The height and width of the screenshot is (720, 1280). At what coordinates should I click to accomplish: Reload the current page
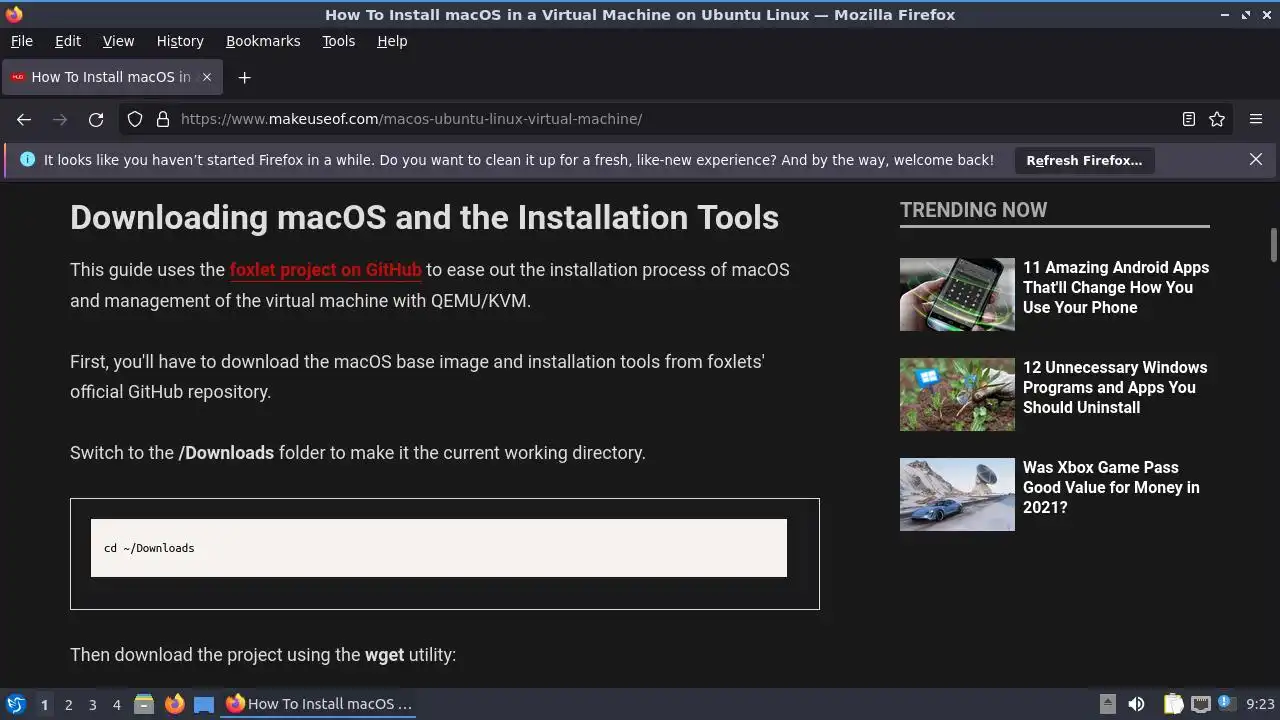[96, 119]
